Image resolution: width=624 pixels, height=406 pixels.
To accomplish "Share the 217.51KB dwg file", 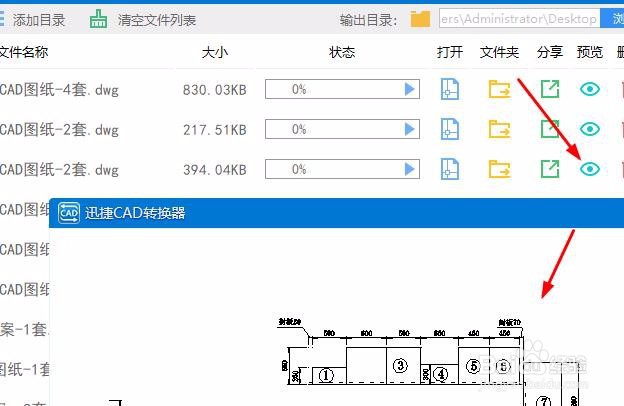I will pyautogui.click(x=550, y=129).
